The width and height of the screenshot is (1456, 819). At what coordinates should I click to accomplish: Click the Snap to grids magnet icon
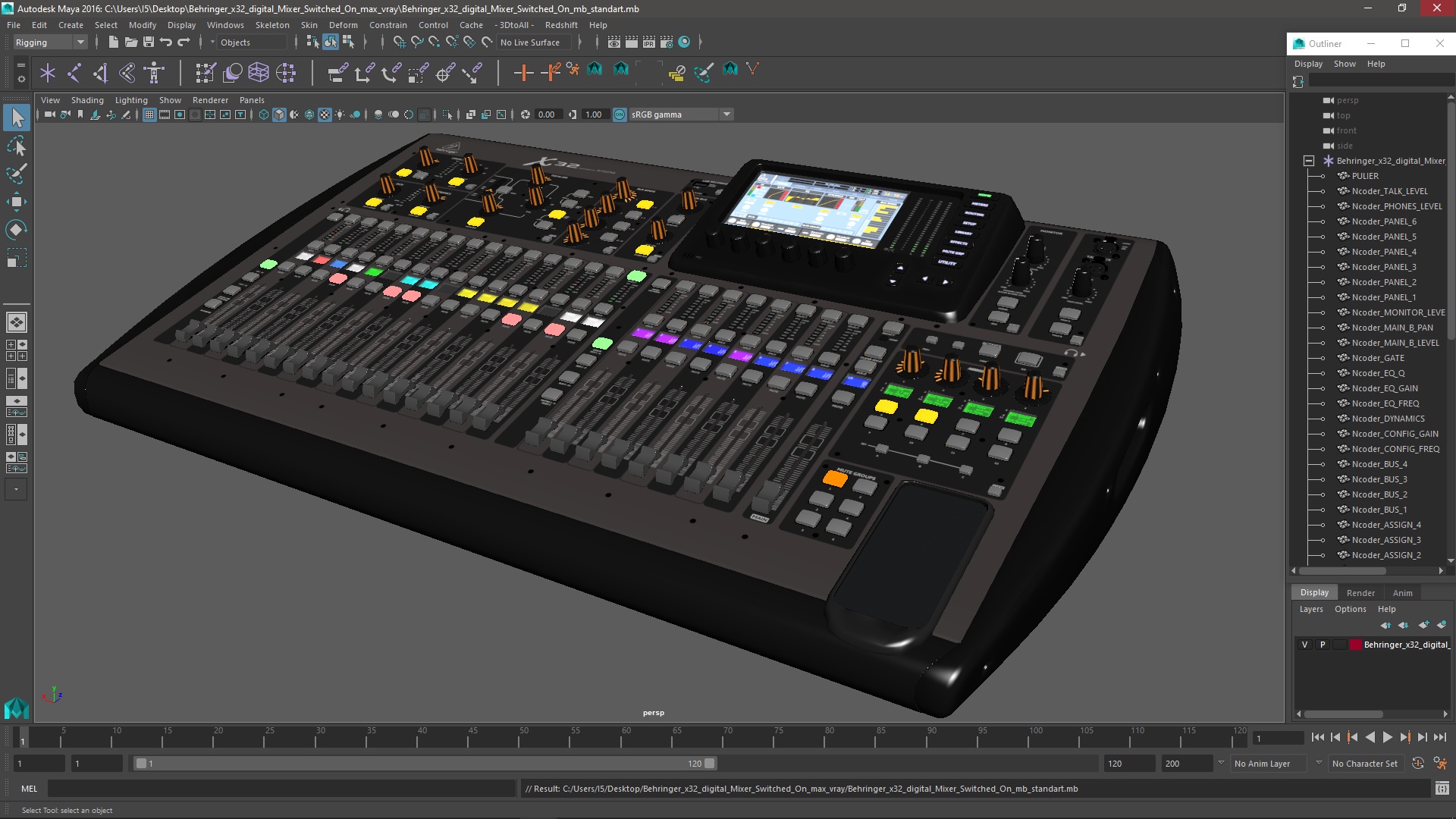point(399,42)
